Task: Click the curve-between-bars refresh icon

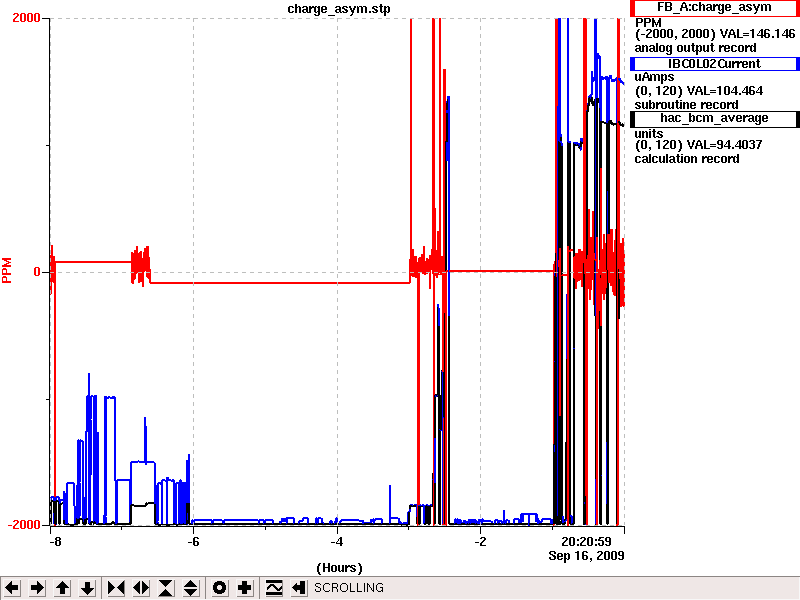Action: [x=274, y=588]
